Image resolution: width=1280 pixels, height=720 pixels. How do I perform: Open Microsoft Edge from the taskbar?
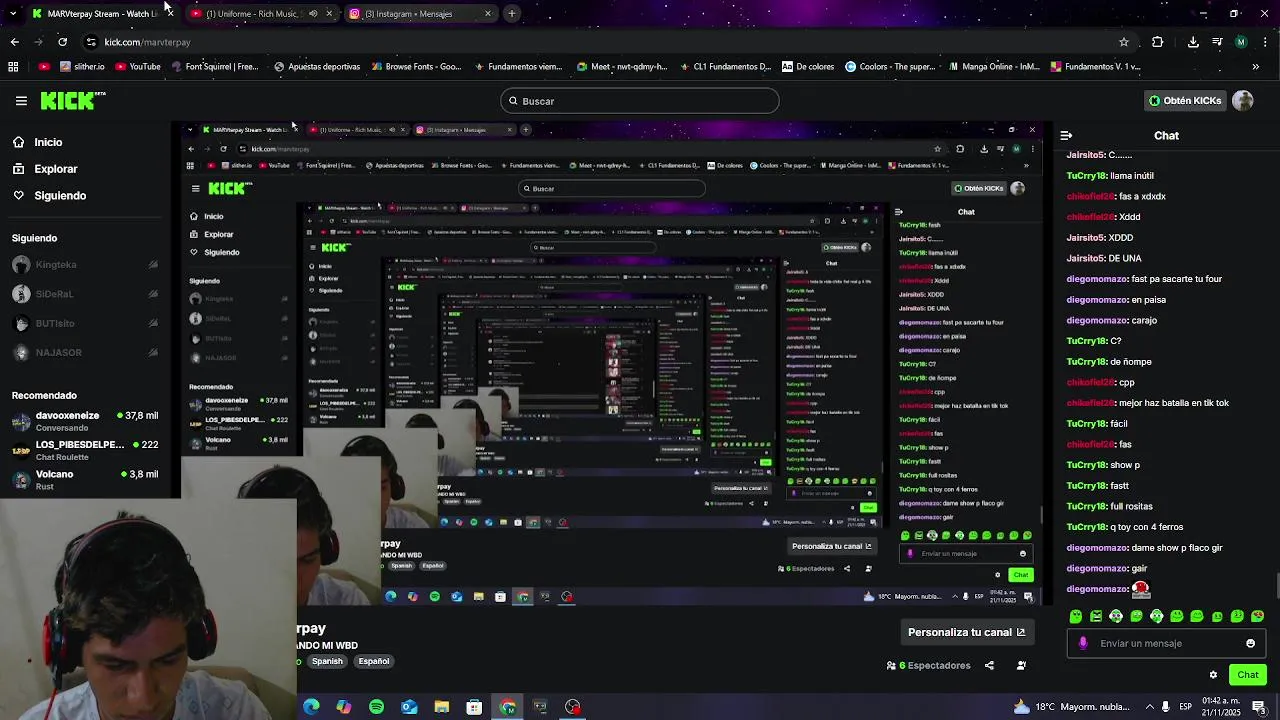pyautogui.click(x=311, y=707)
